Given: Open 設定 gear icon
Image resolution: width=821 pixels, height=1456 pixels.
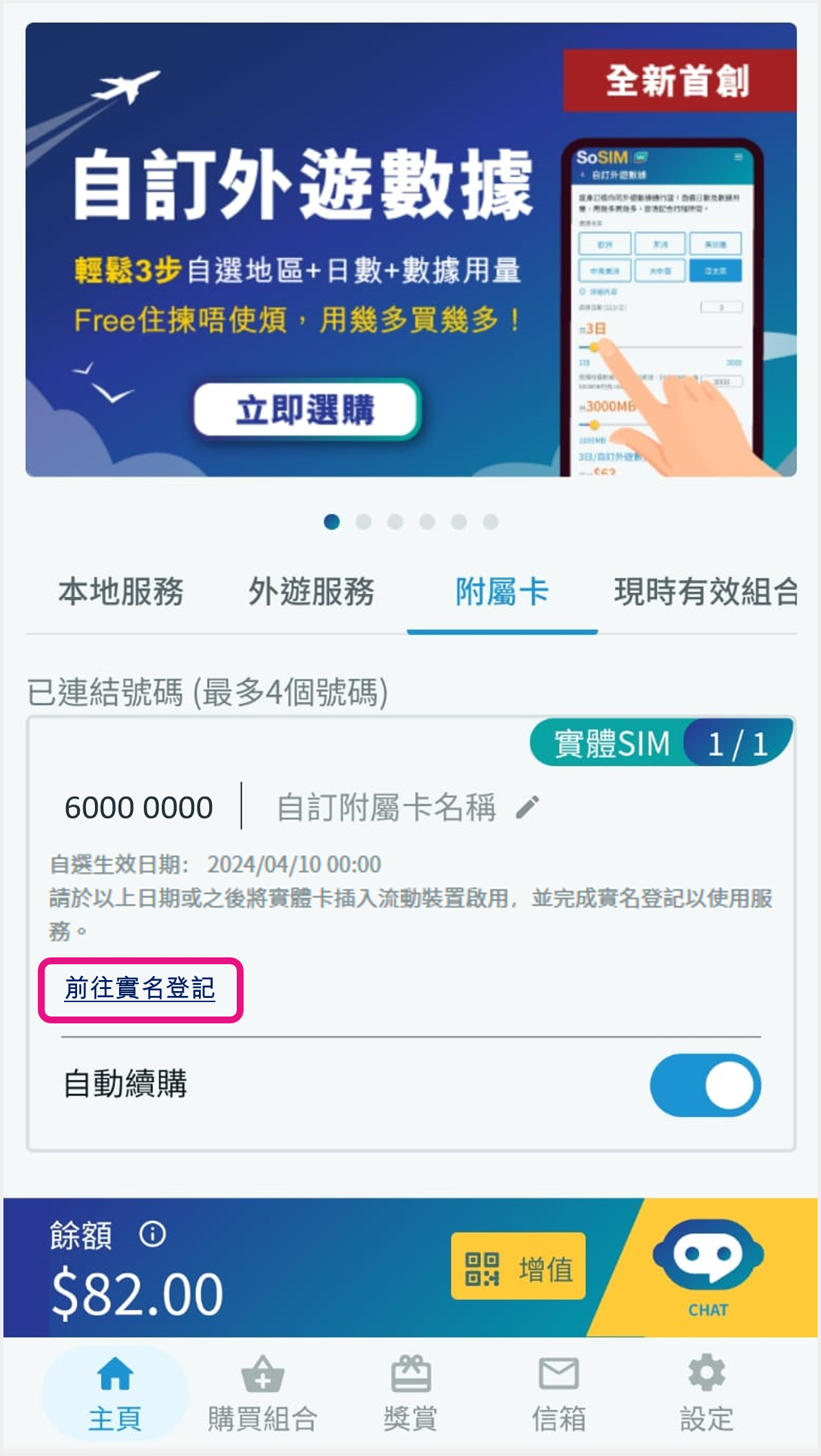Looking at the screenshot, I should (707, 1373).
